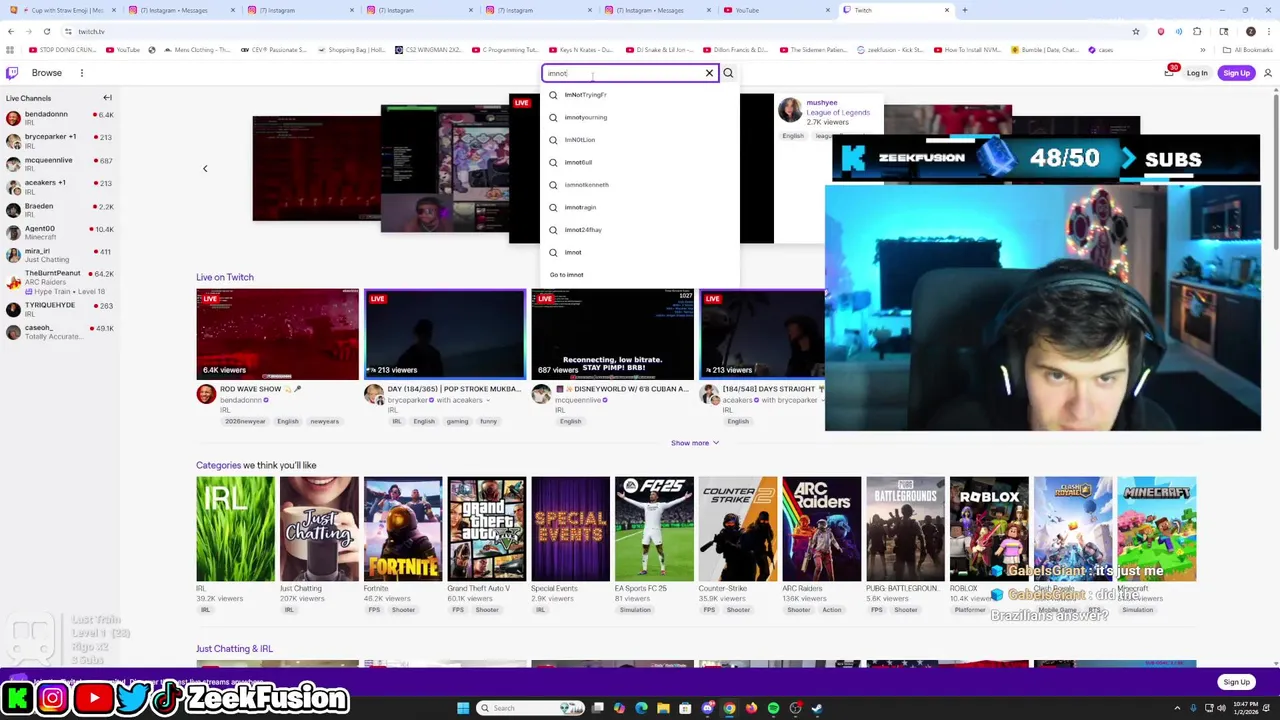Select ImNotTryingFr search suggestion
This screenshot has width=1280, height=720.
pyautogui.click(x=640, y=95)
